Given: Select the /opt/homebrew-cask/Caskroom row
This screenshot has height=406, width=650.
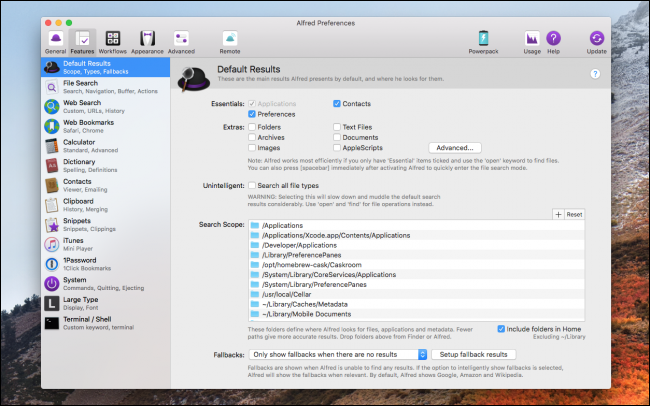Looking at the screenshot, I should (416, 265).
